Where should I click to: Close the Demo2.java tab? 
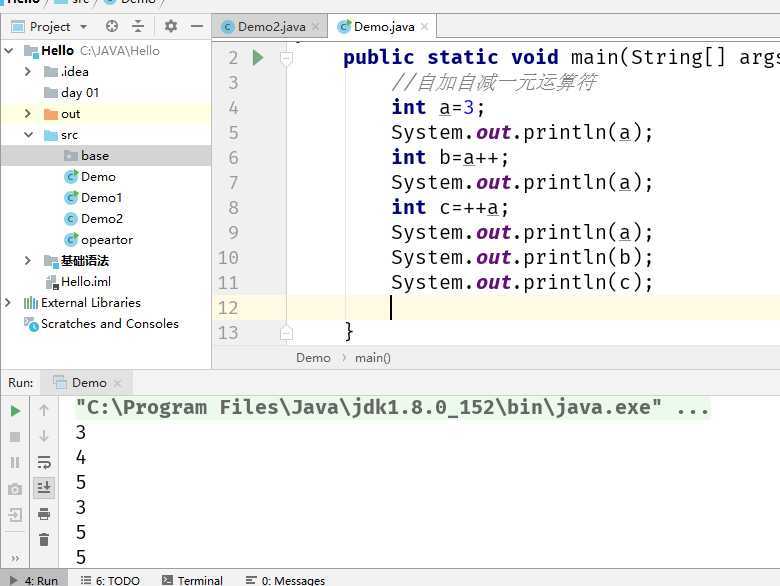coord(315,27)
